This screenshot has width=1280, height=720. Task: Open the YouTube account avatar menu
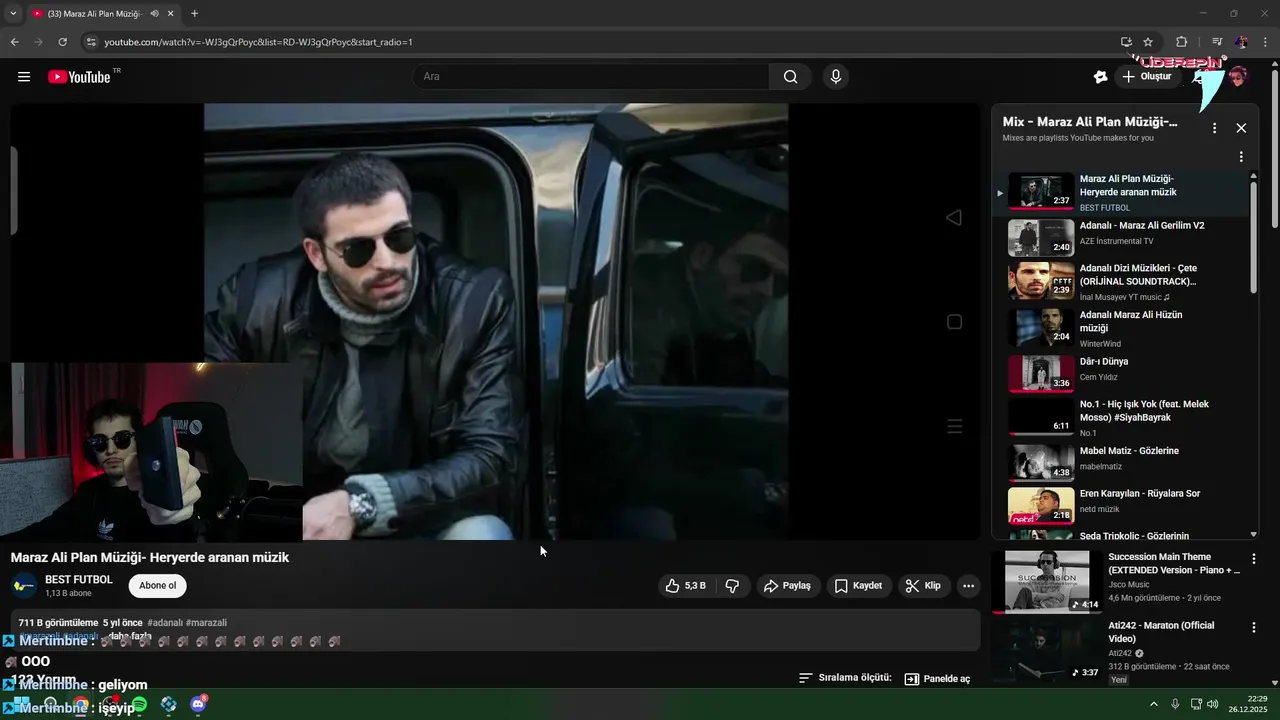1238,77
